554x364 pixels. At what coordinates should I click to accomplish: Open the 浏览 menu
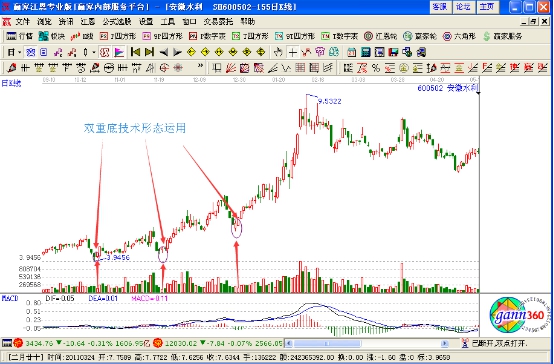click(x=44, y=22)
